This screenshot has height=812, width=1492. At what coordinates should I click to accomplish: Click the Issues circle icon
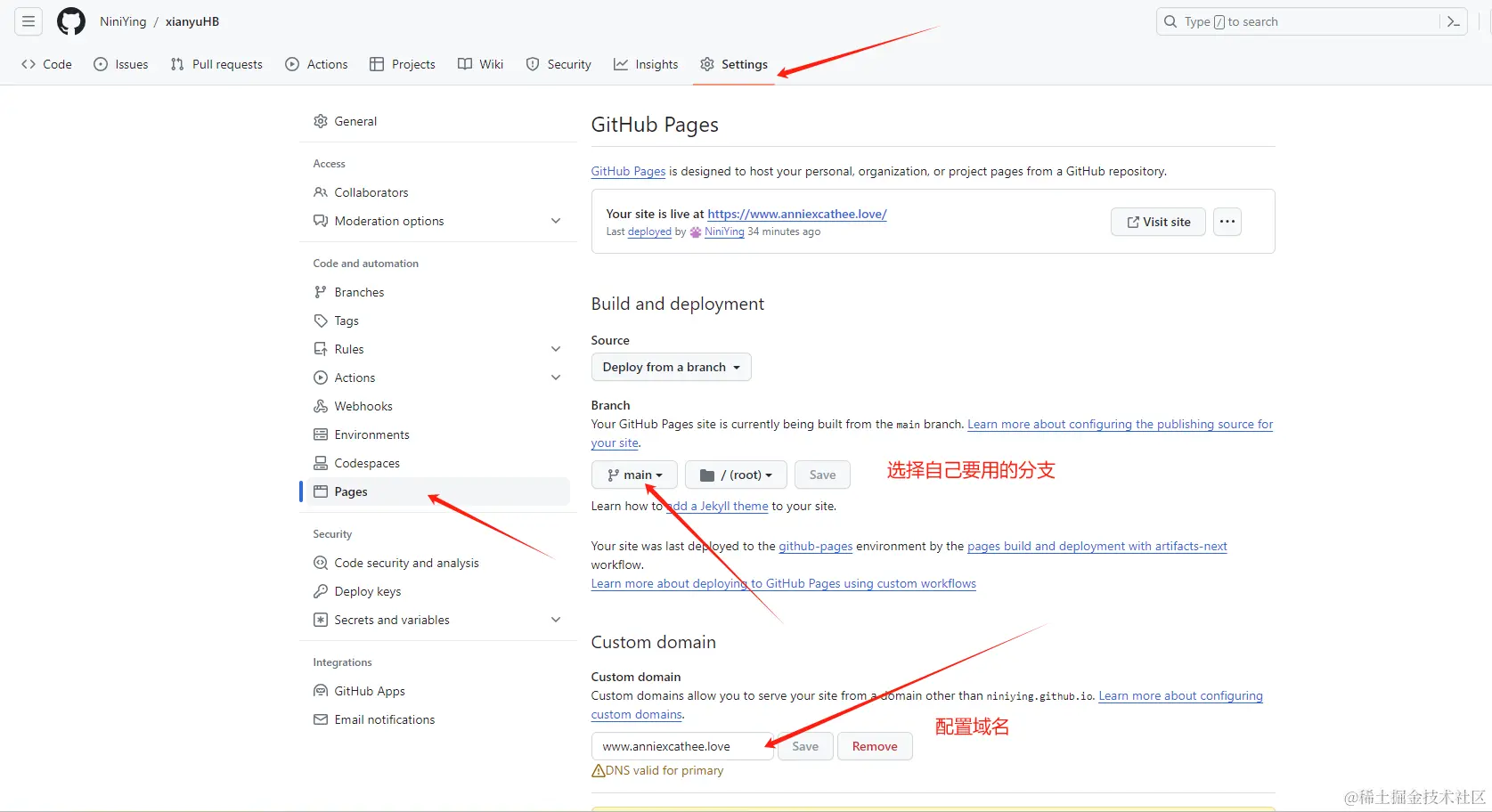(101, 64)
